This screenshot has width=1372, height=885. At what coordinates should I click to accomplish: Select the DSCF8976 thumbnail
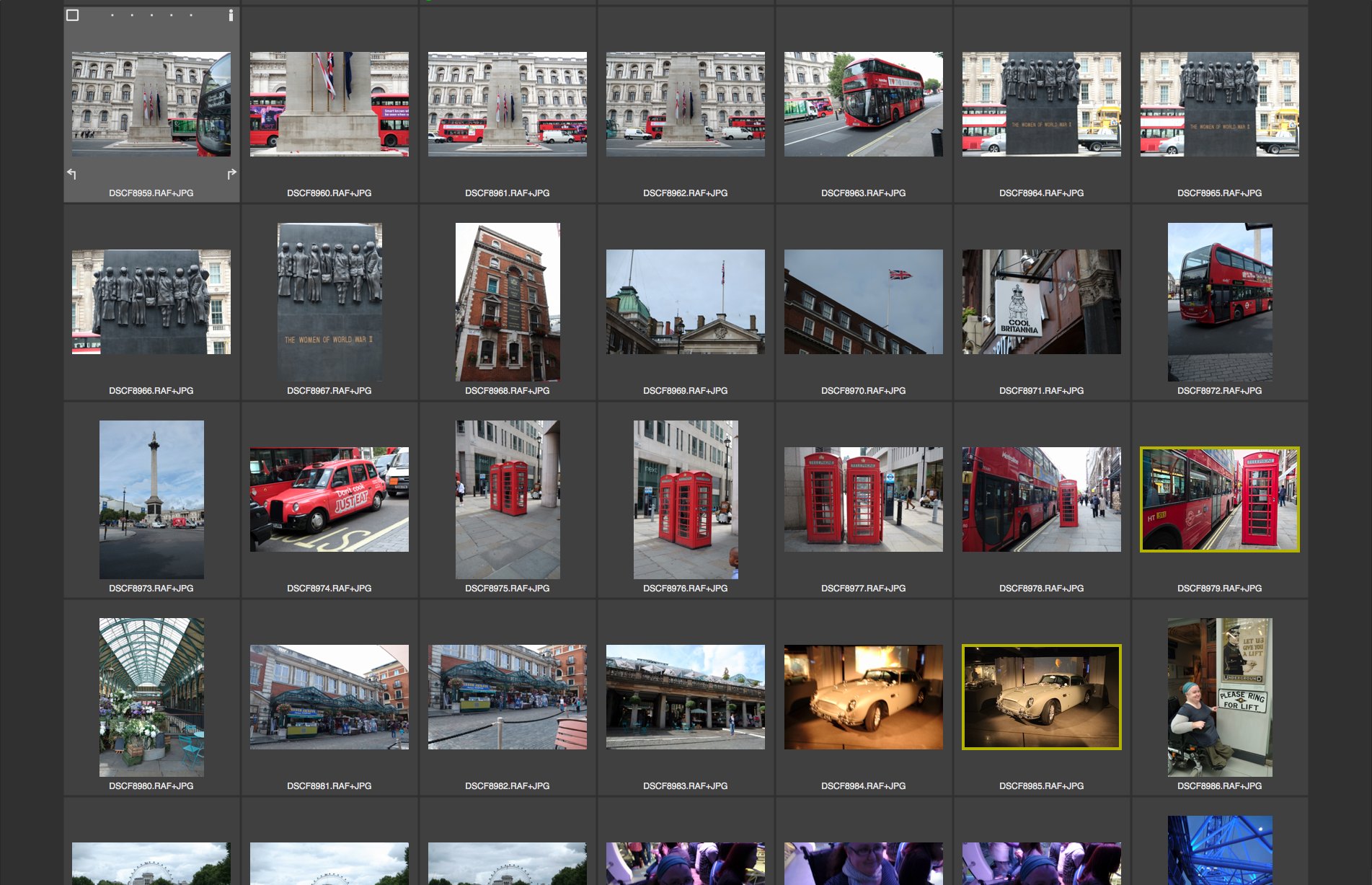coord(686,499)
